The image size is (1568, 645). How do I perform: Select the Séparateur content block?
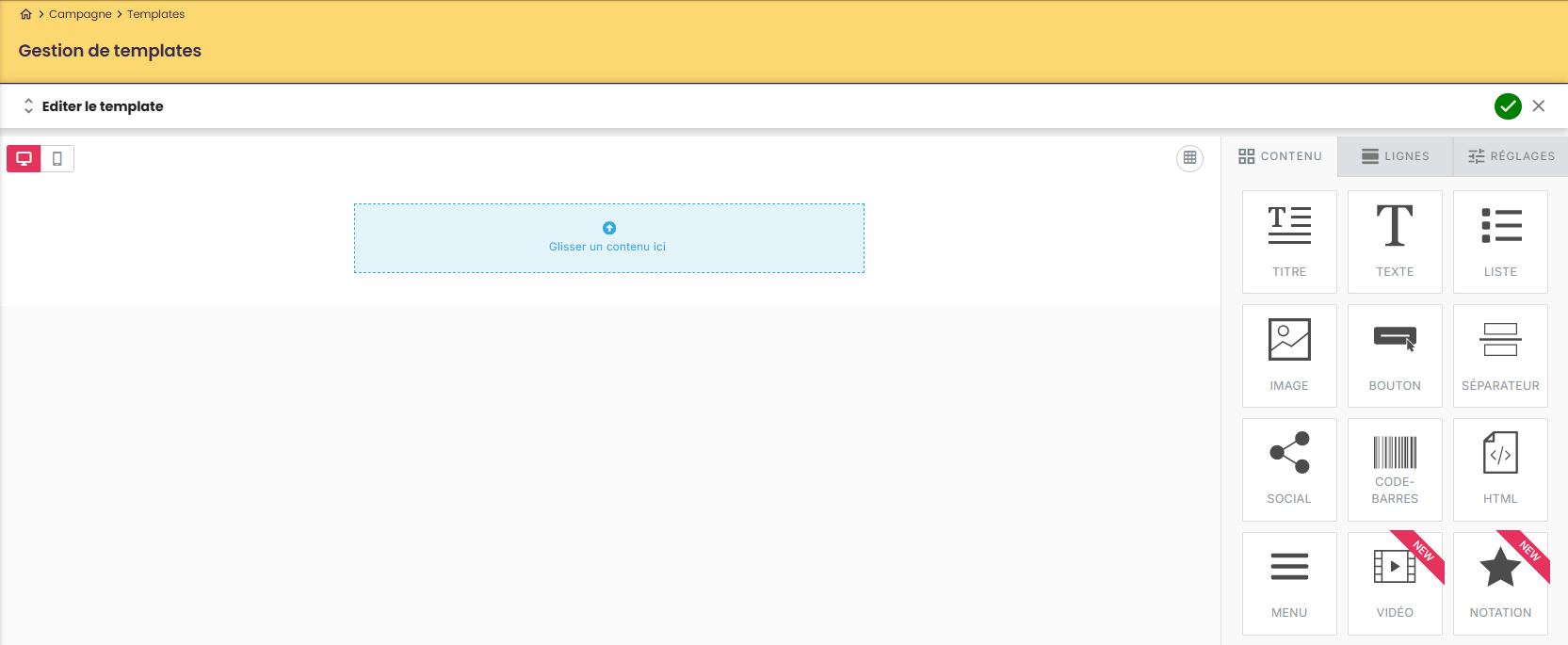(1500, 356)
